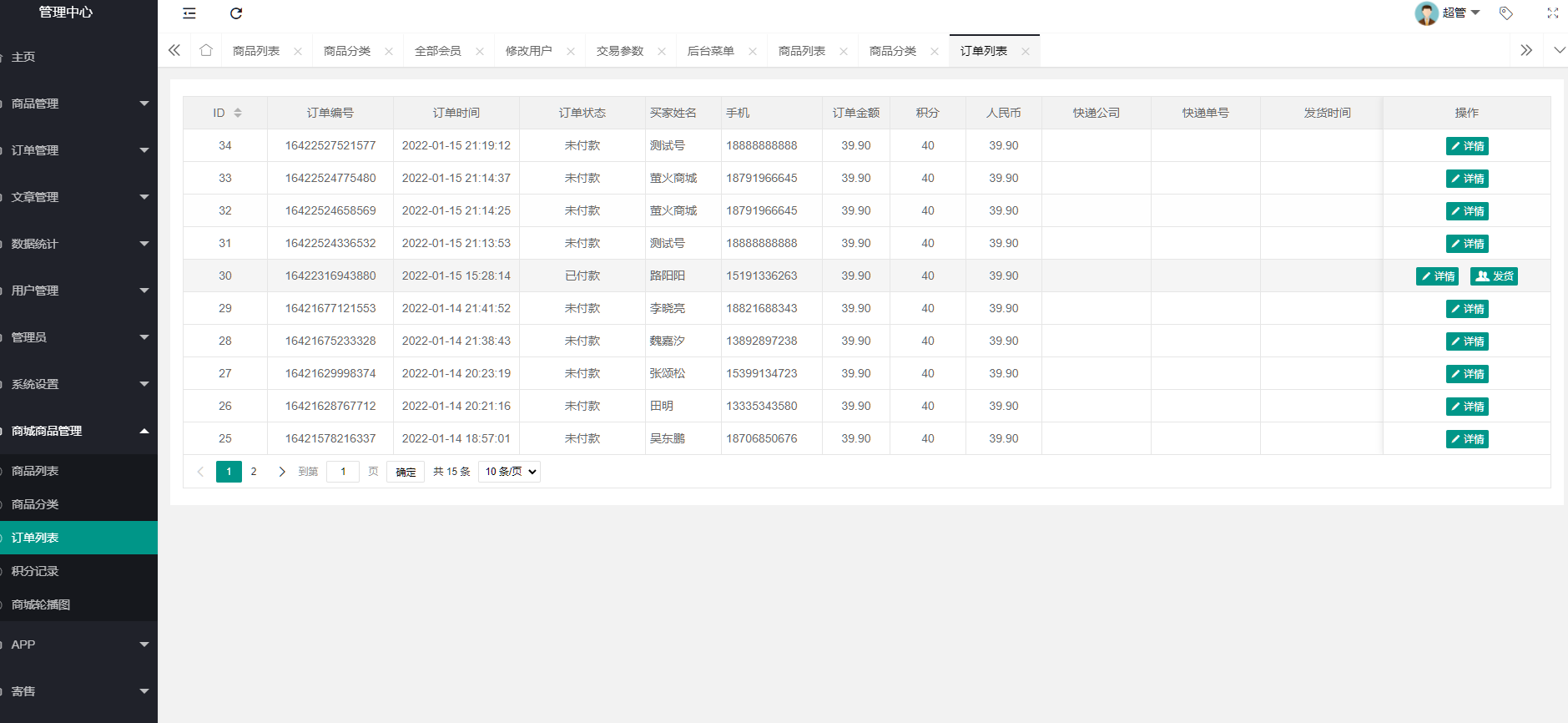Sort the table by the ID column arrows
The width and height of the screenshot is (1568, 723).
click(x=238, y=113)
